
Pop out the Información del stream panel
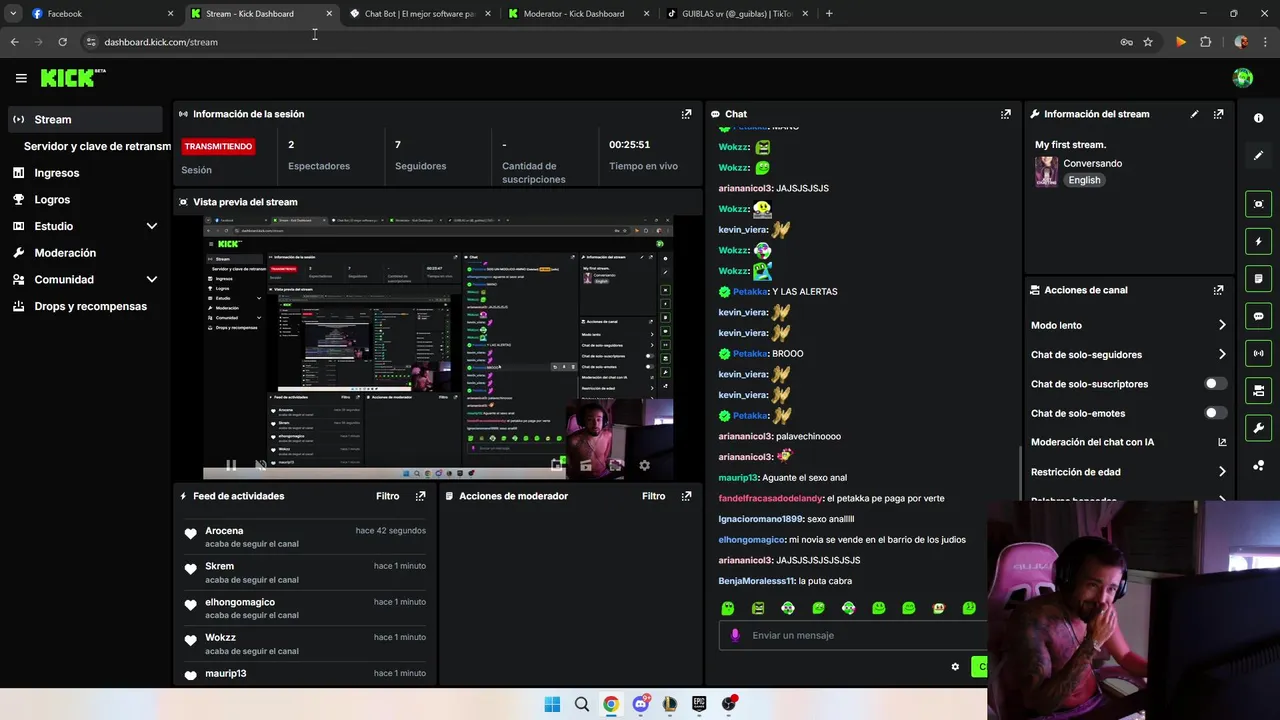pos(1218,114)
